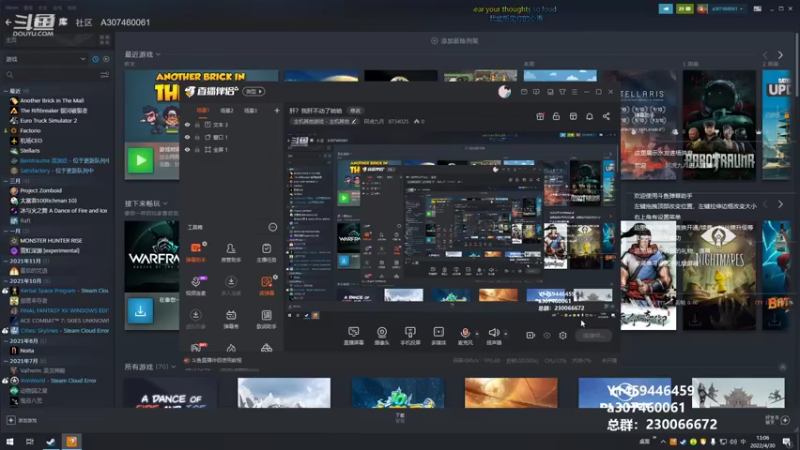Start recording with the record icon

531,335
